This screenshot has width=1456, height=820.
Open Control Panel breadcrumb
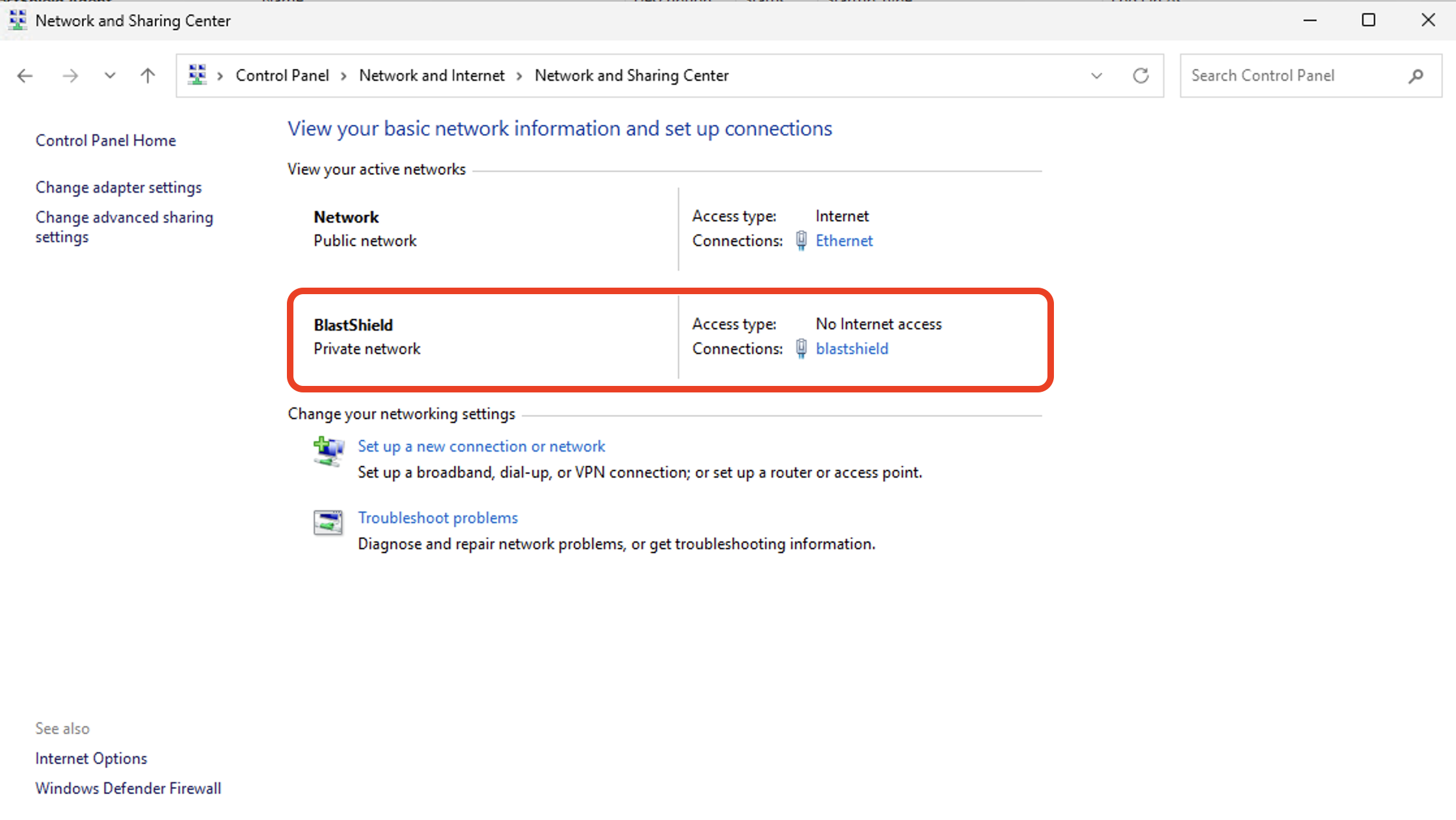click(282, 75)
